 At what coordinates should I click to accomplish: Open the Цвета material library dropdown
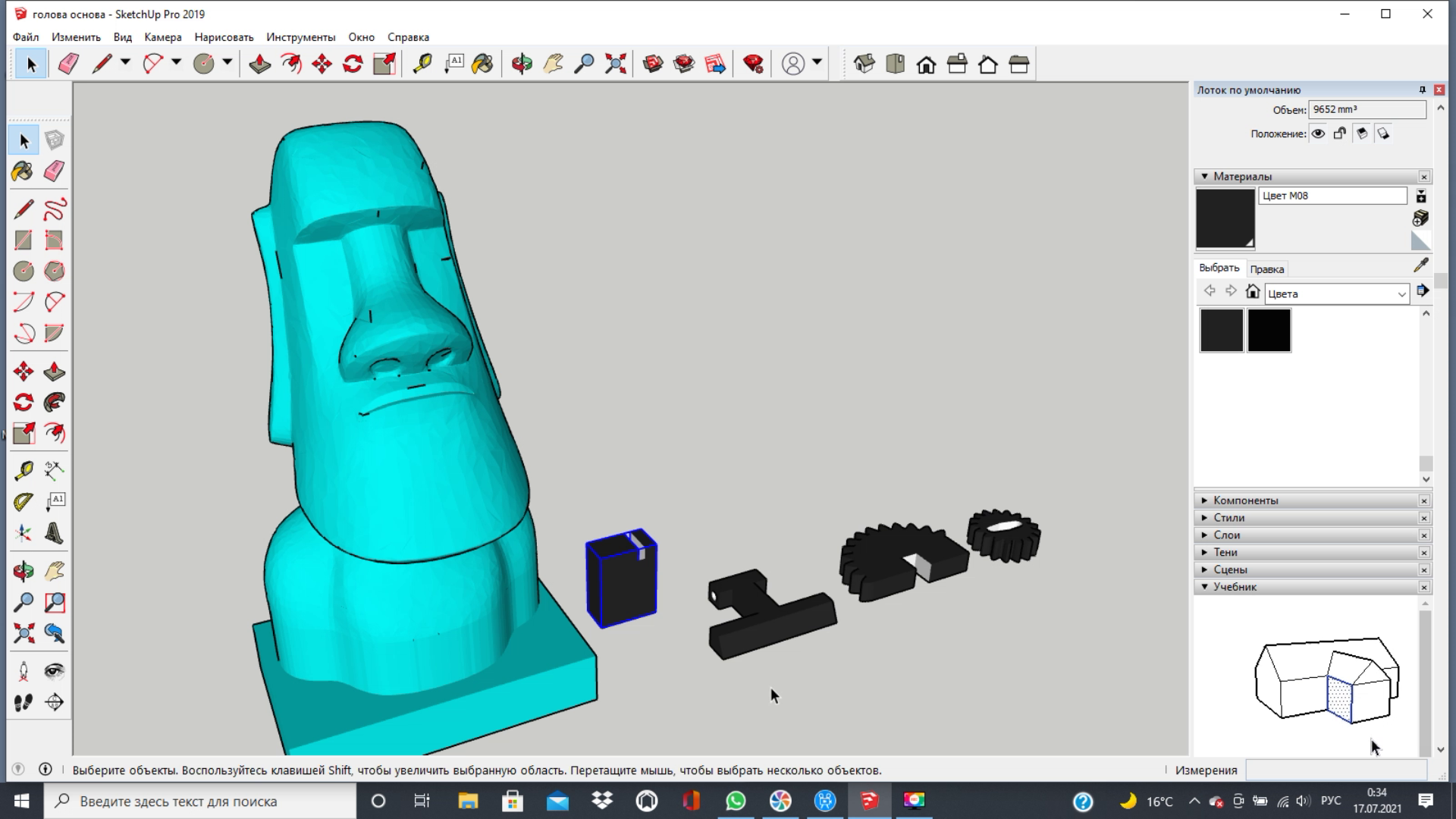pos(1336,293)
